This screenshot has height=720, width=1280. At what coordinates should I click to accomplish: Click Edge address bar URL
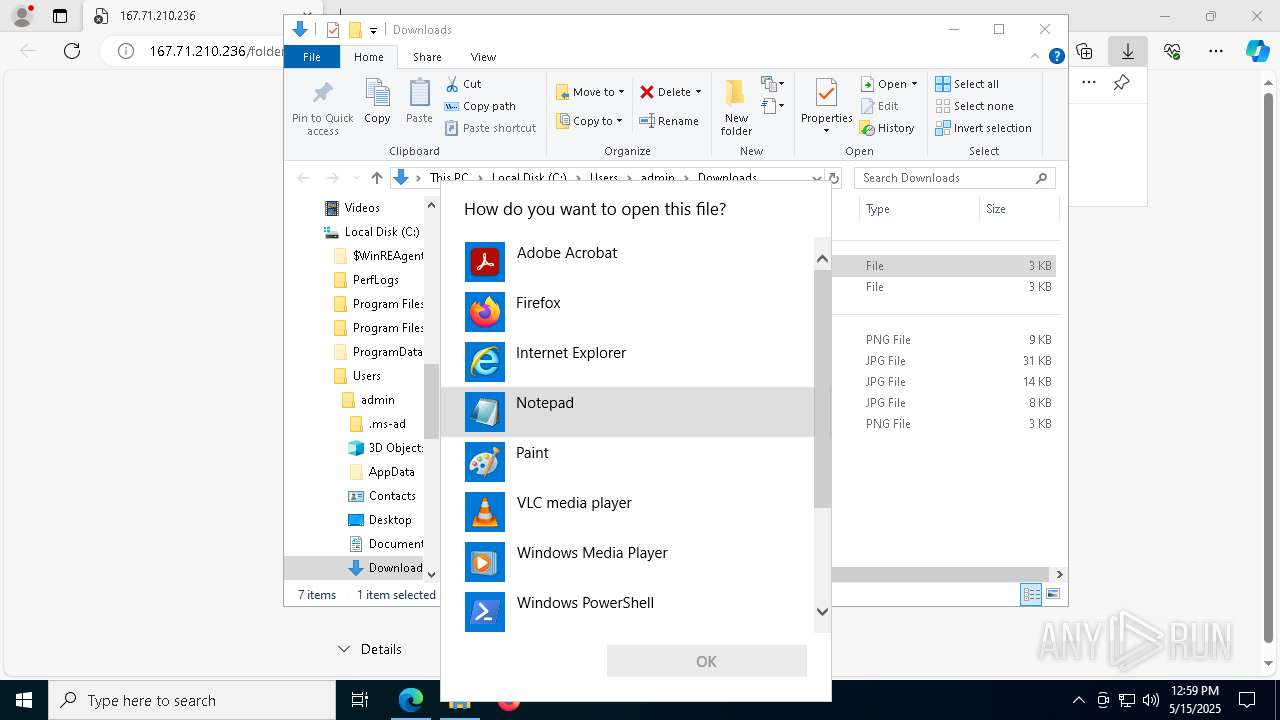(x=217, y=51)
